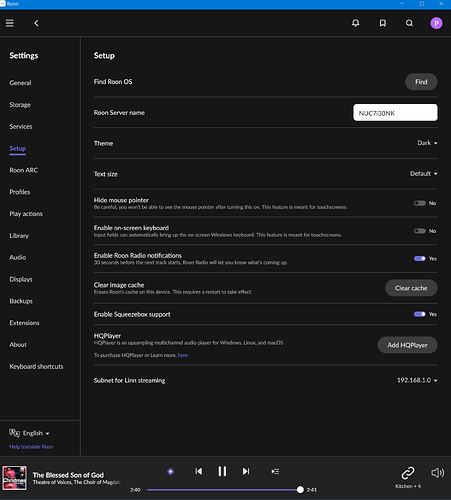
Task: Expand the Theme dropdown set to Dark
Action: tap(427, 143)
